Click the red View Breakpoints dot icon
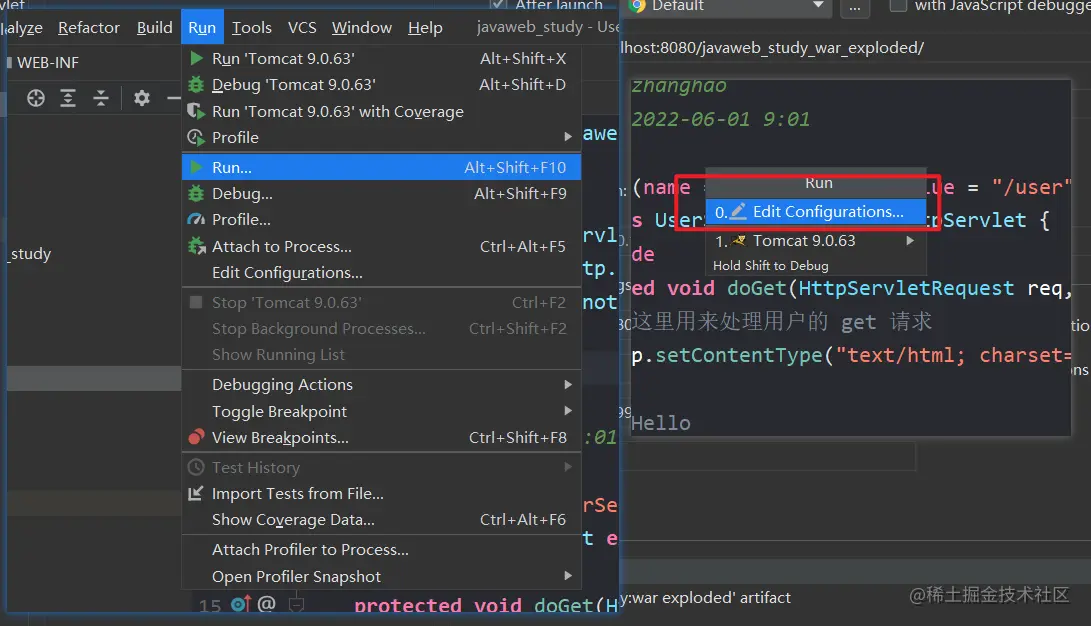The height and width of the screenshot is (626, 1091). point(197,437)
